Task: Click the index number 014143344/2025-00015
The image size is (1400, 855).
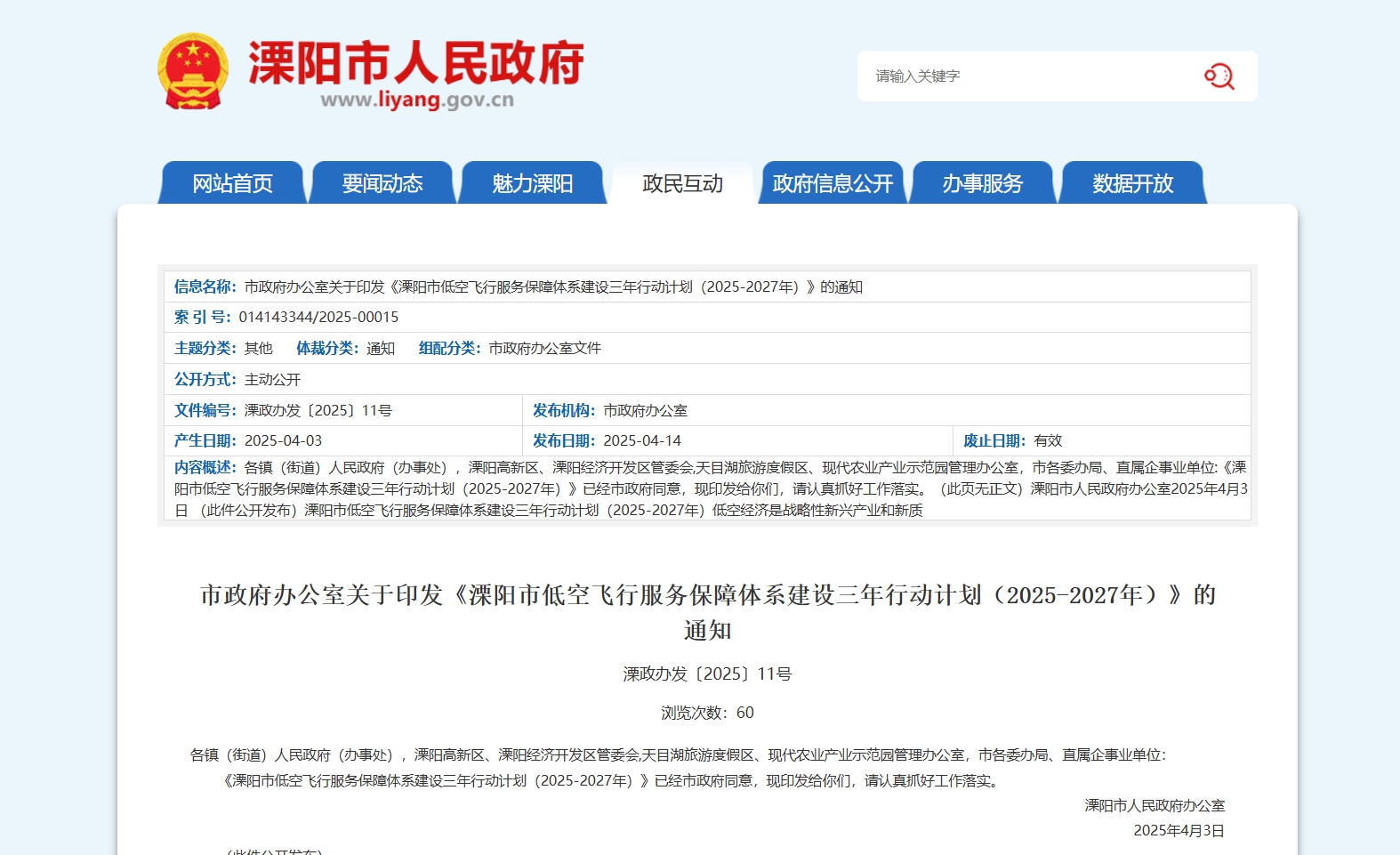Action: point(318,317)
